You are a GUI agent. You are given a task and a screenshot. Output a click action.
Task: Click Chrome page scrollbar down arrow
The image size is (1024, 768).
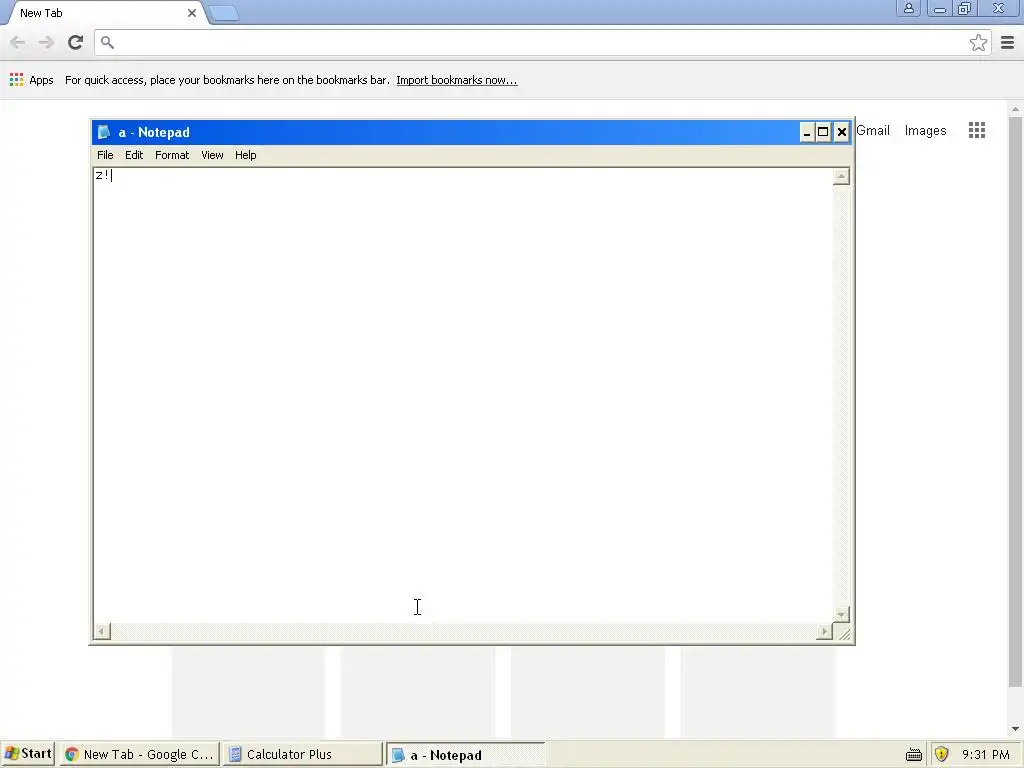[1015, 729]
